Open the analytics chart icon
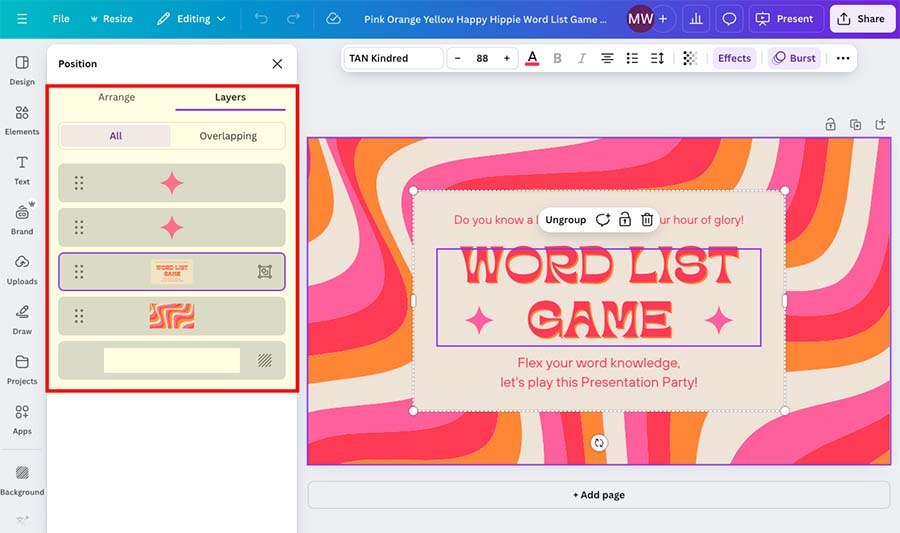The height and width of the screenshot is (533, 900). point(696,19)
